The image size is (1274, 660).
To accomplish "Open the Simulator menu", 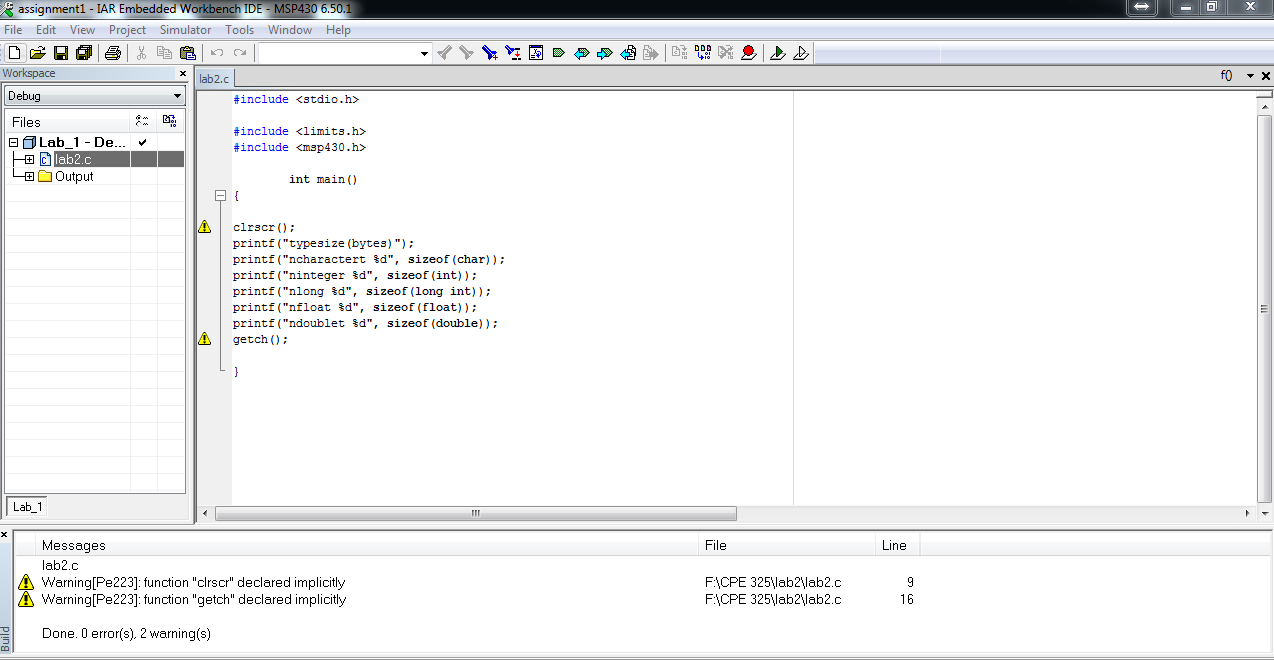I will [185, 30].
